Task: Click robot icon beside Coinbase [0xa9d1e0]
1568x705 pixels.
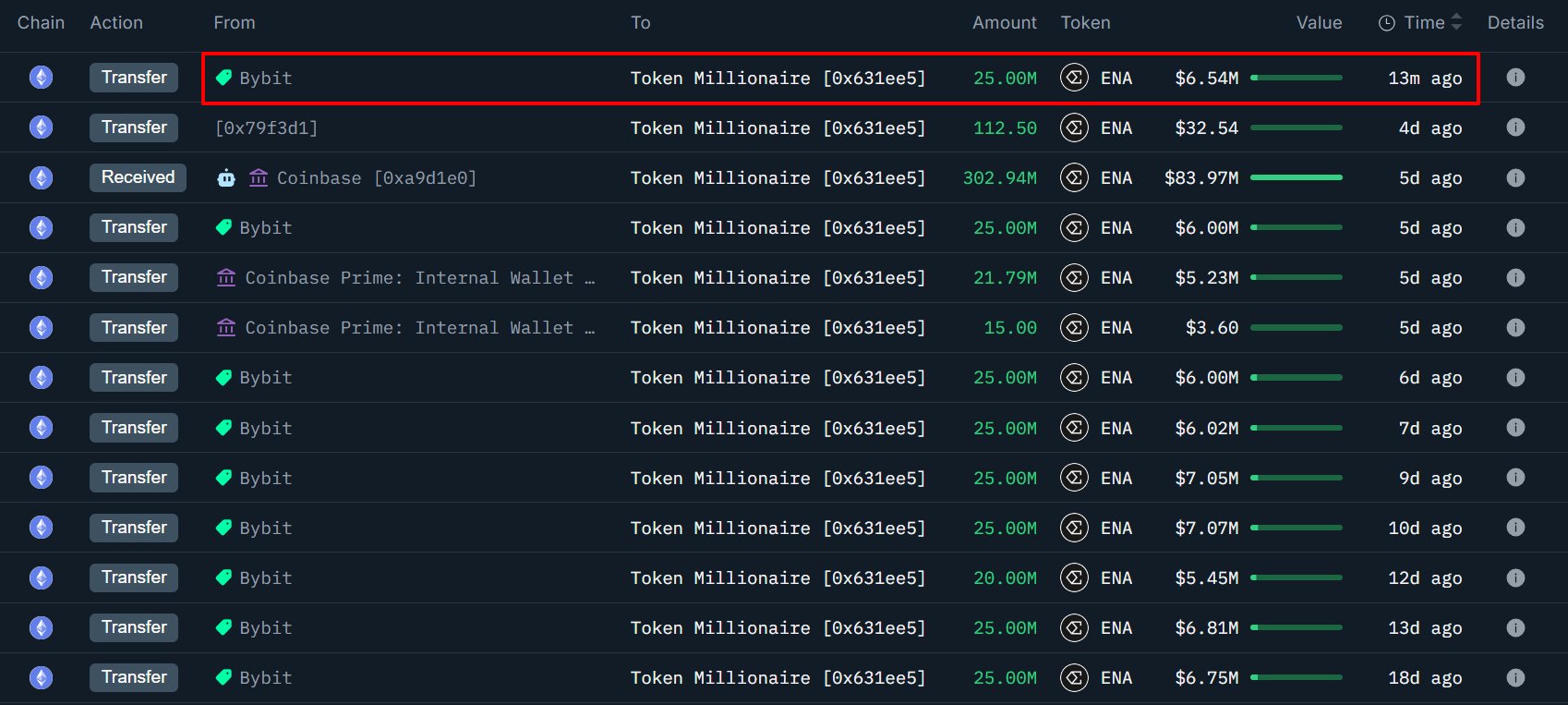Action: [x=226, y=177]
